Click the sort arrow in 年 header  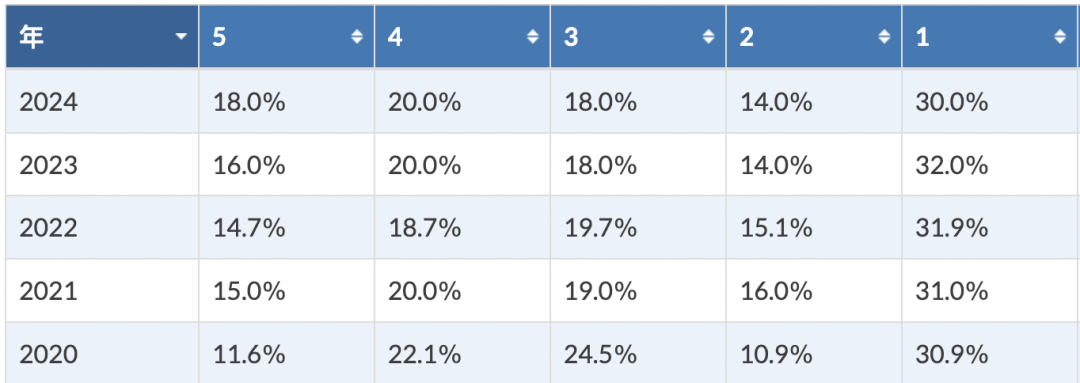[x=181, y=37]
